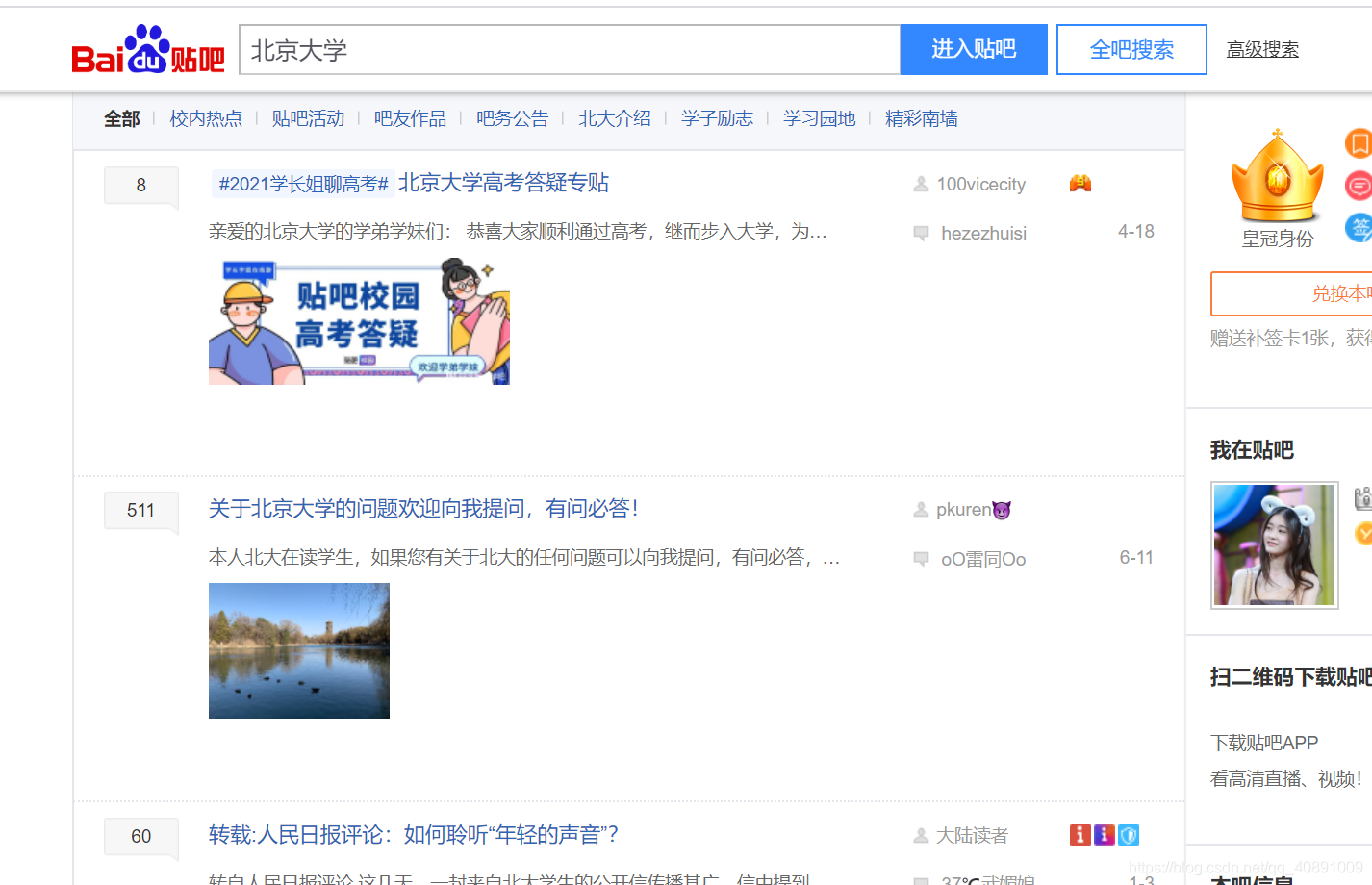
Task: Click search field containing 北京大学
Action: click(570, 50)
